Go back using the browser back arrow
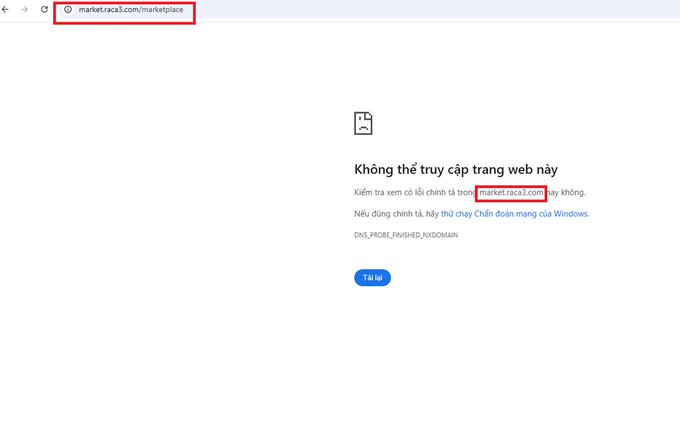 coord(5,9)
